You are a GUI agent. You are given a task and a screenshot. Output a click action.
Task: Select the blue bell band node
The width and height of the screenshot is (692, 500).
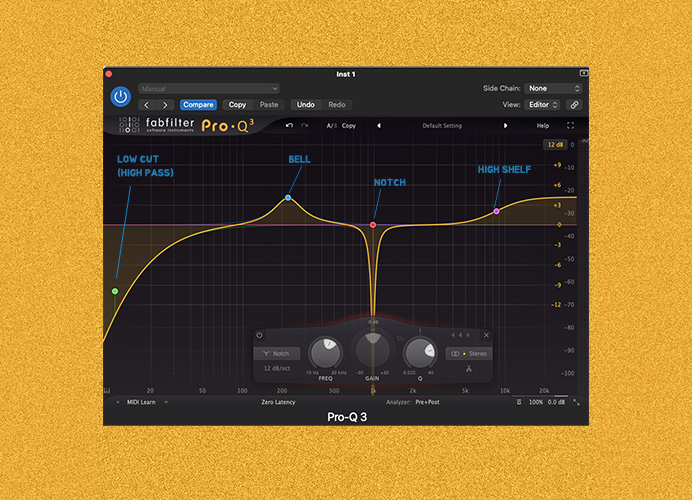click(288, 198)
